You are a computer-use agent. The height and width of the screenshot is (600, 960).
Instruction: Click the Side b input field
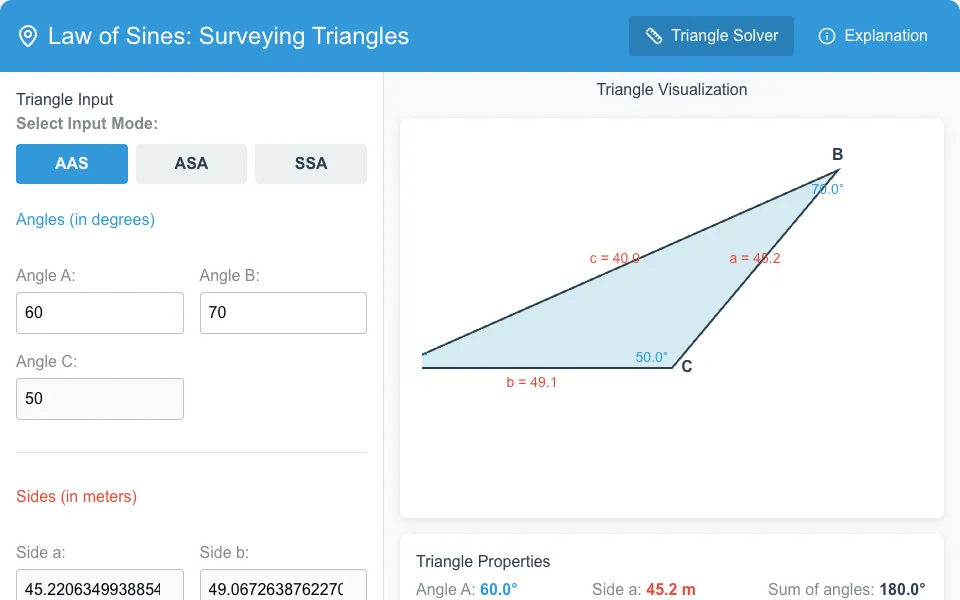283,585
